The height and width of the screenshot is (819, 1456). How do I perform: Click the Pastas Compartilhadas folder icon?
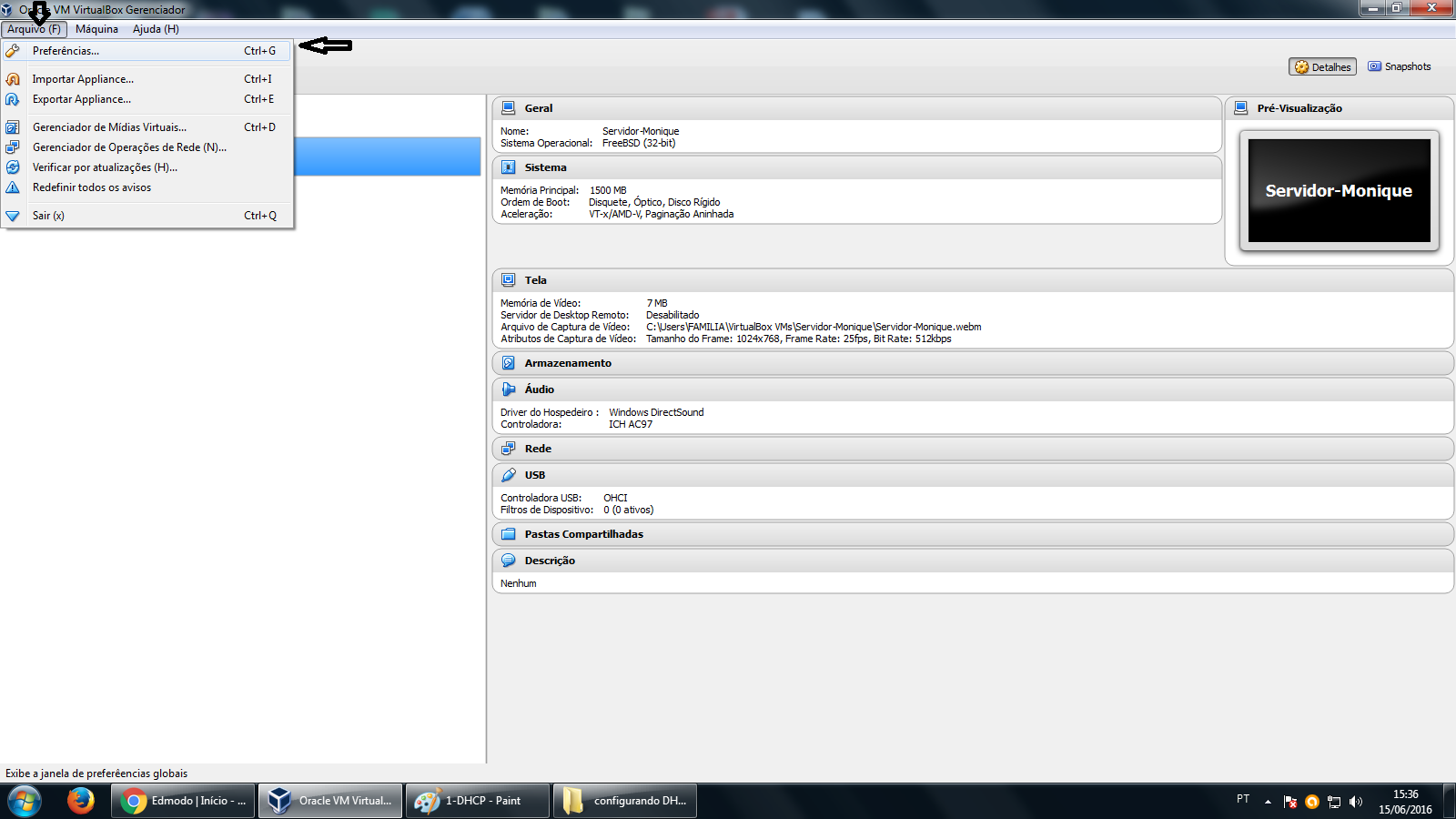pos(509,534)
